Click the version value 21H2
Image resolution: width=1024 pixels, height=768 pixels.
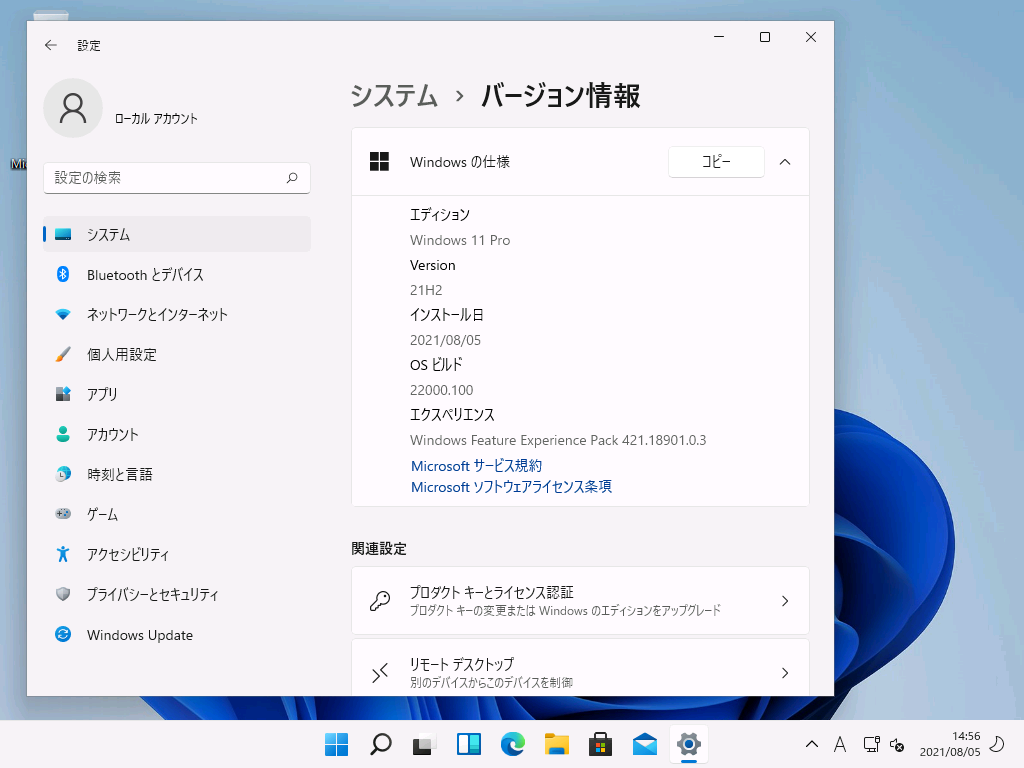point(426,290)
